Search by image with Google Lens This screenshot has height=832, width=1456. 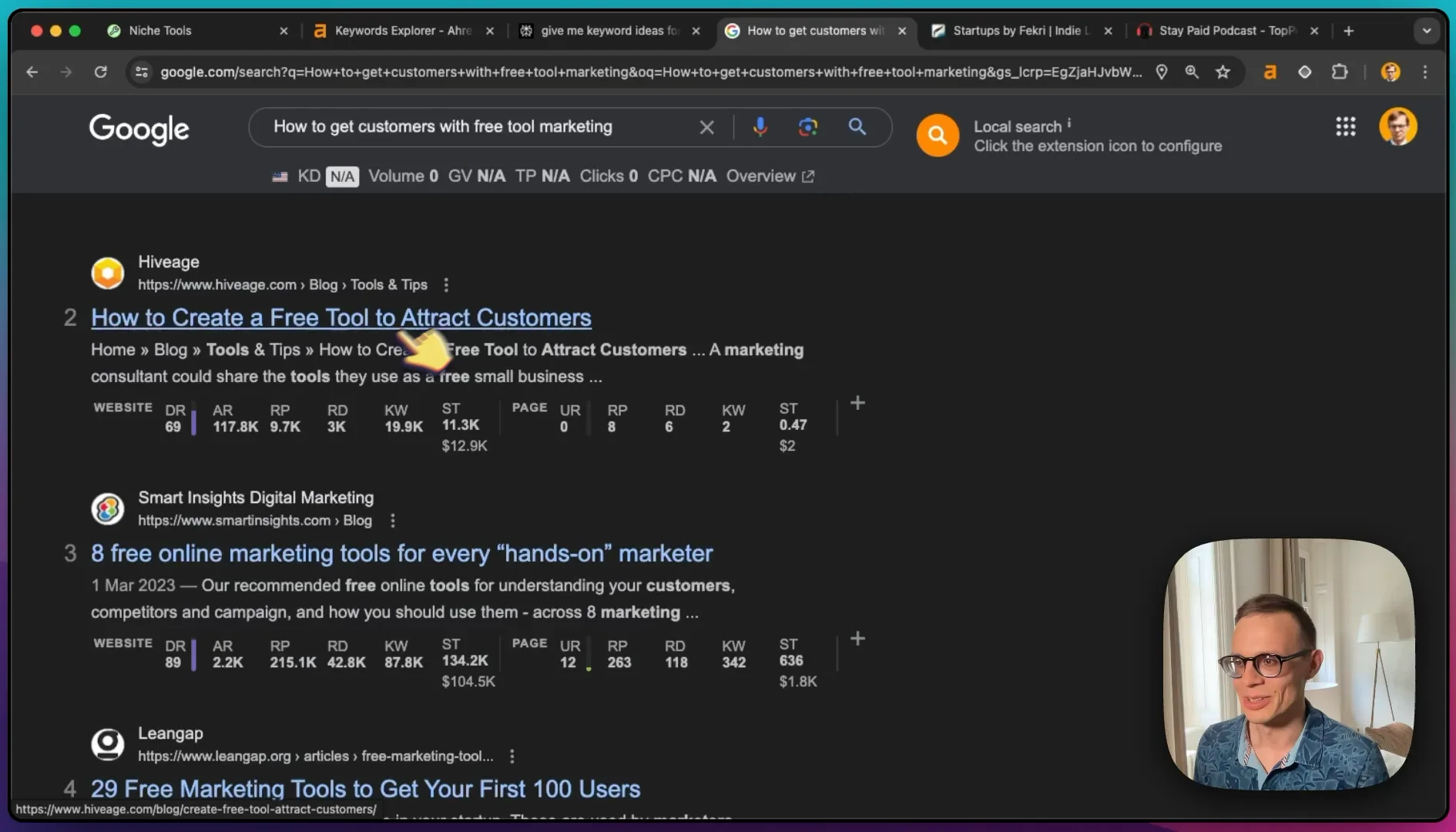(x=807, y=127)
